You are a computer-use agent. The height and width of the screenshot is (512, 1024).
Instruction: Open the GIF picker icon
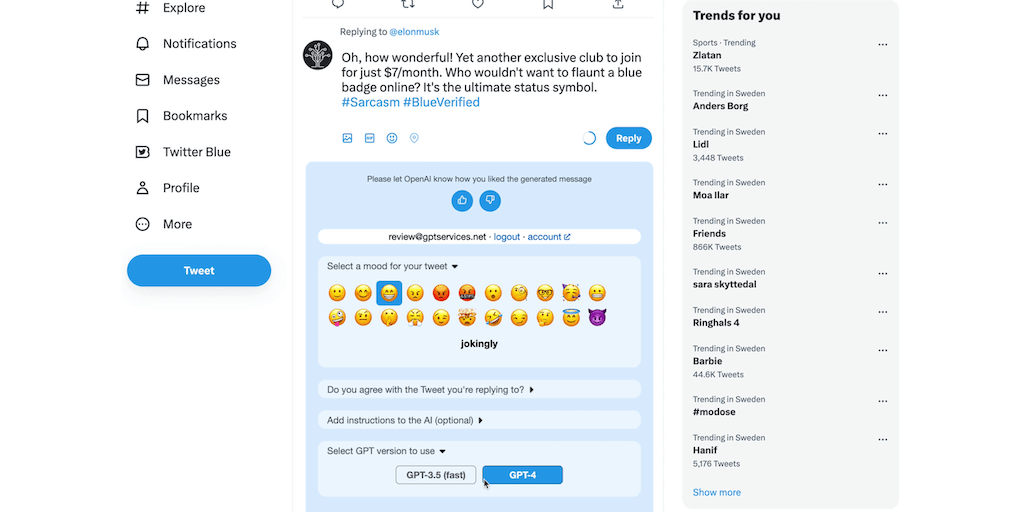[369, 138]
